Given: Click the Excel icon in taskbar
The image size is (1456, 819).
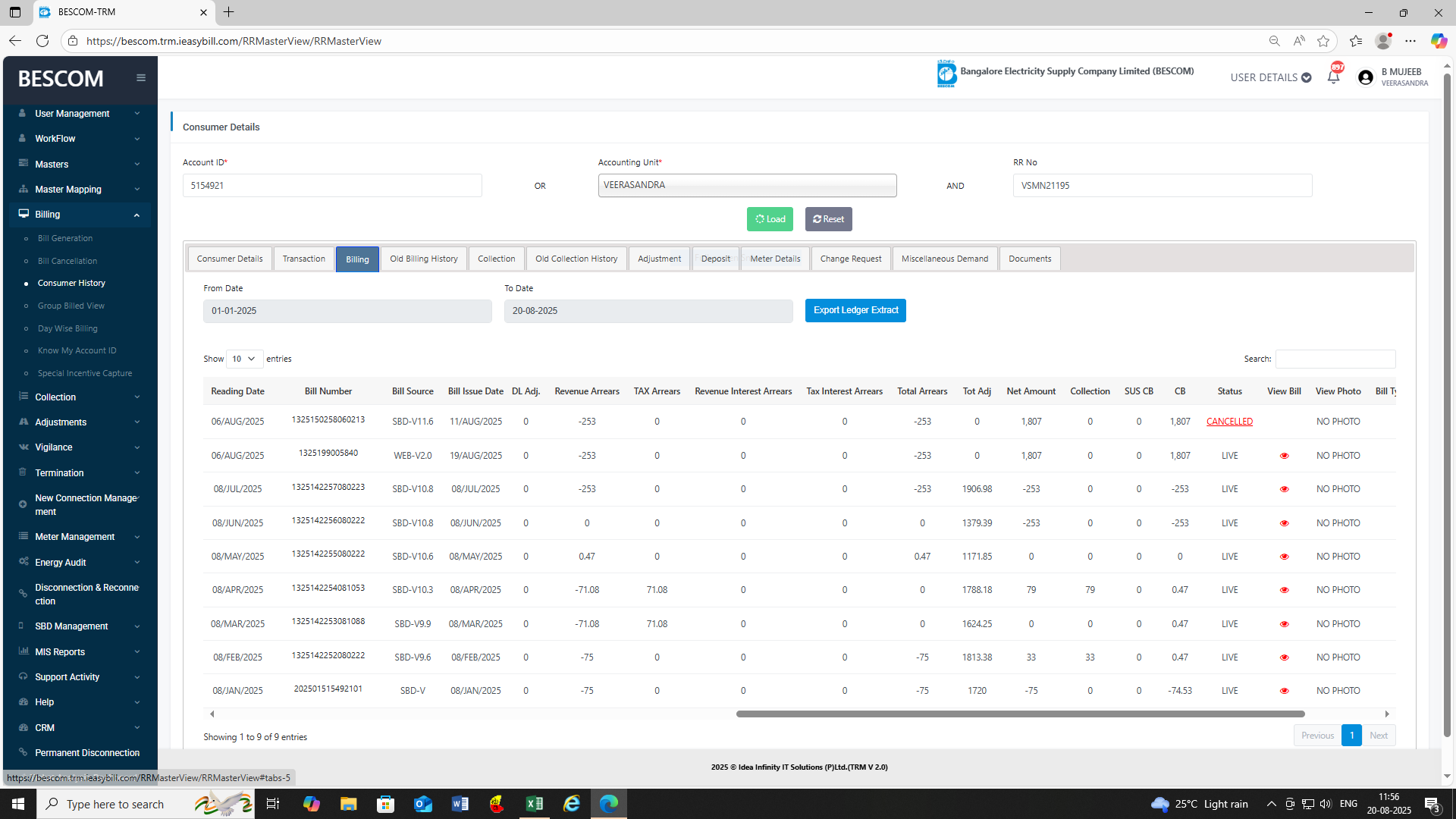Looking at the screenshot, I should tap(535, 804).
